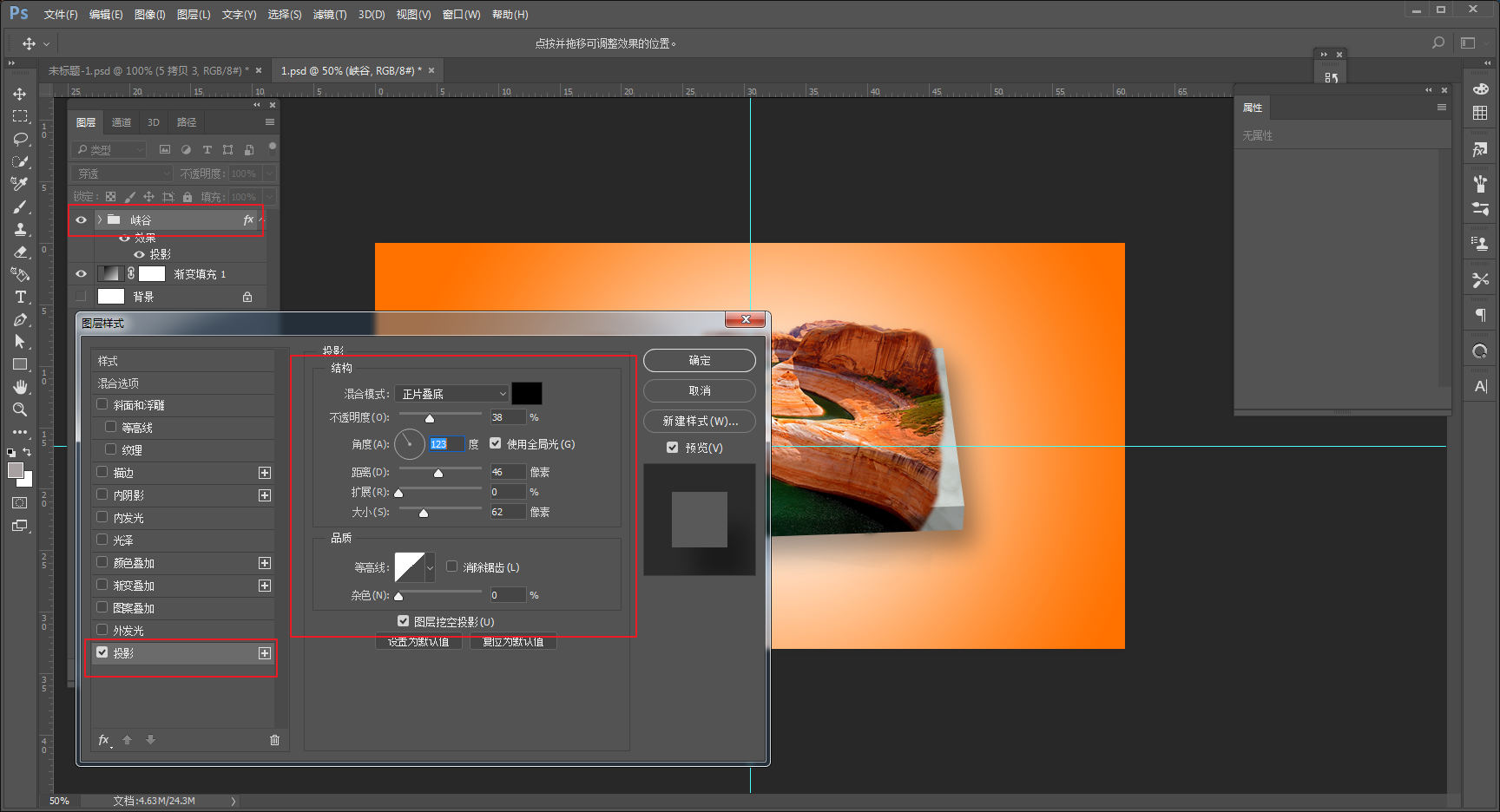Select the Horizontal Type tool
The height and width of the screenshot is (812, 1500).
[20, 297]
